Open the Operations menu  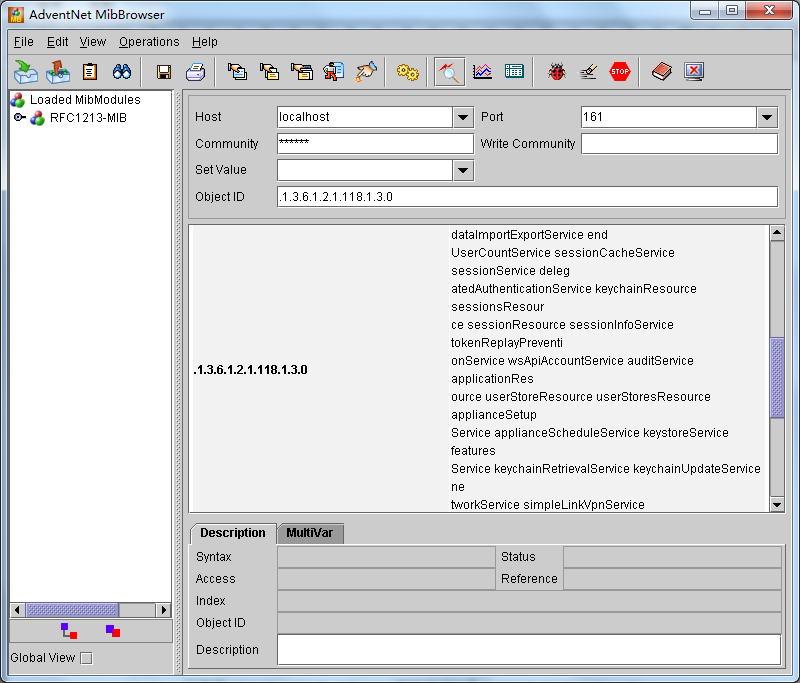pyautogui.click(x=149, y=42)
